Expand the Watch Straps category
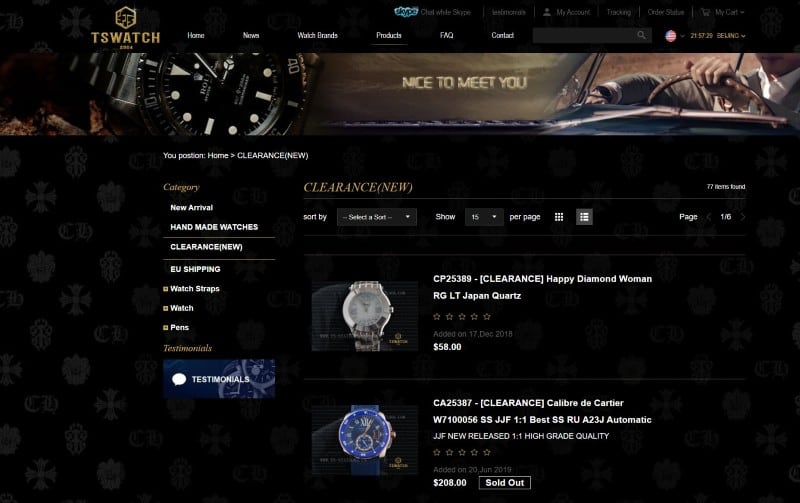The height and width of the screenshot is (503, 800). coord(165,289)
